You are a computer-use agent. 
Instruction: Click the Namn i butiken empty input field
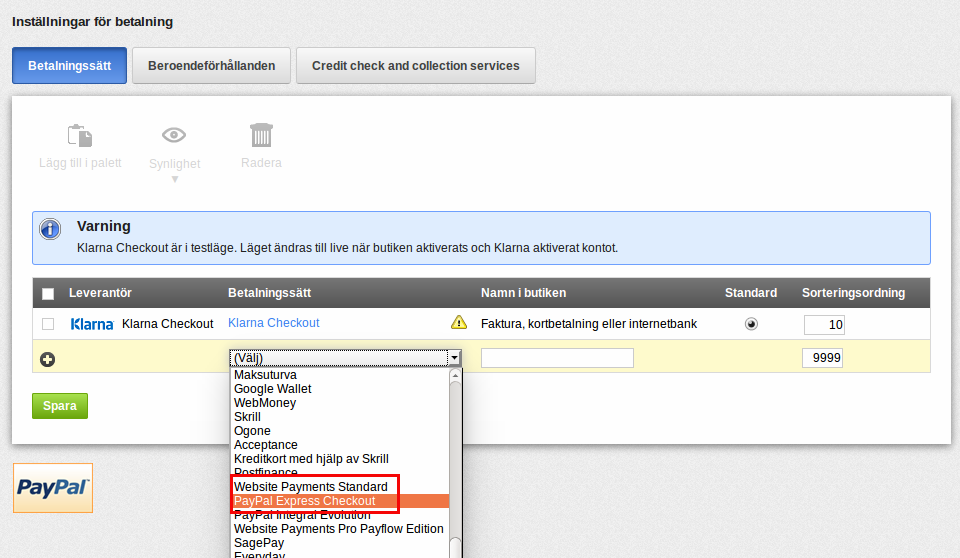coord(557,358)
